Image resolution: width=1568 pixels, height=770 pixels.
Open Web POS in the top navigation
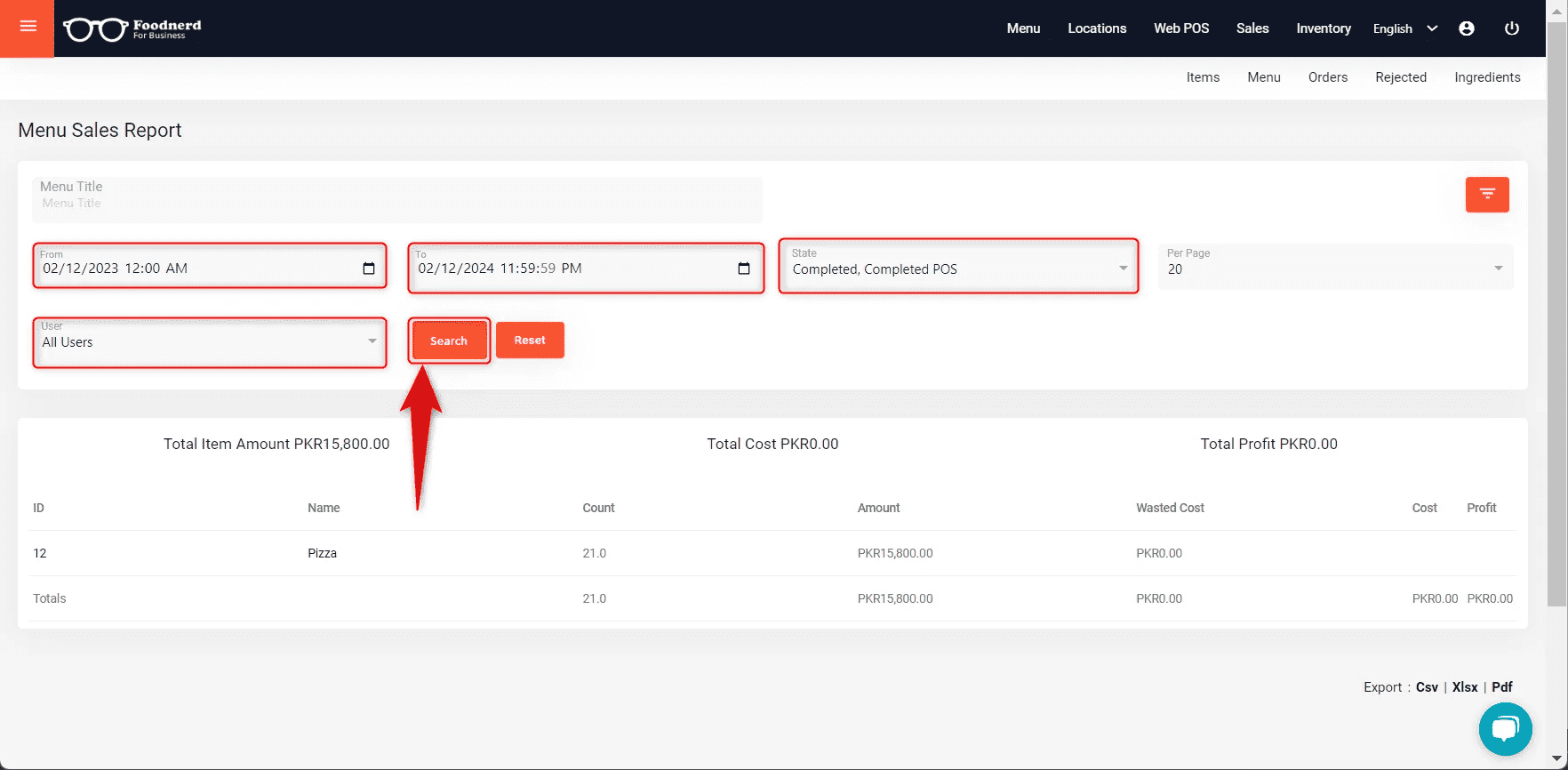[1181, 28]
